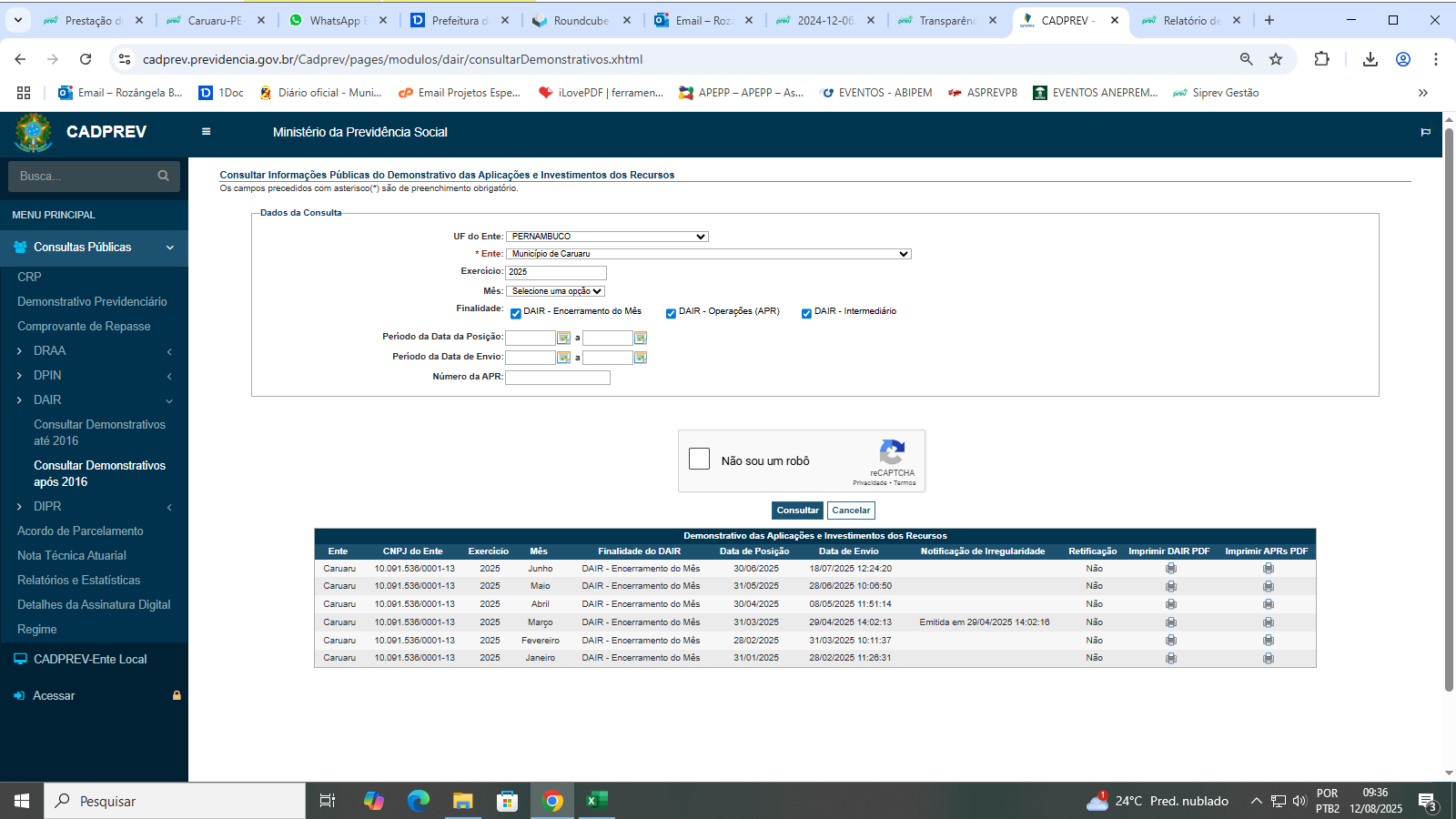The image size is (1456, 819).
Task: Expand the DRAA sidebar section
Action: pyautogui.click(x=49, y=351)
